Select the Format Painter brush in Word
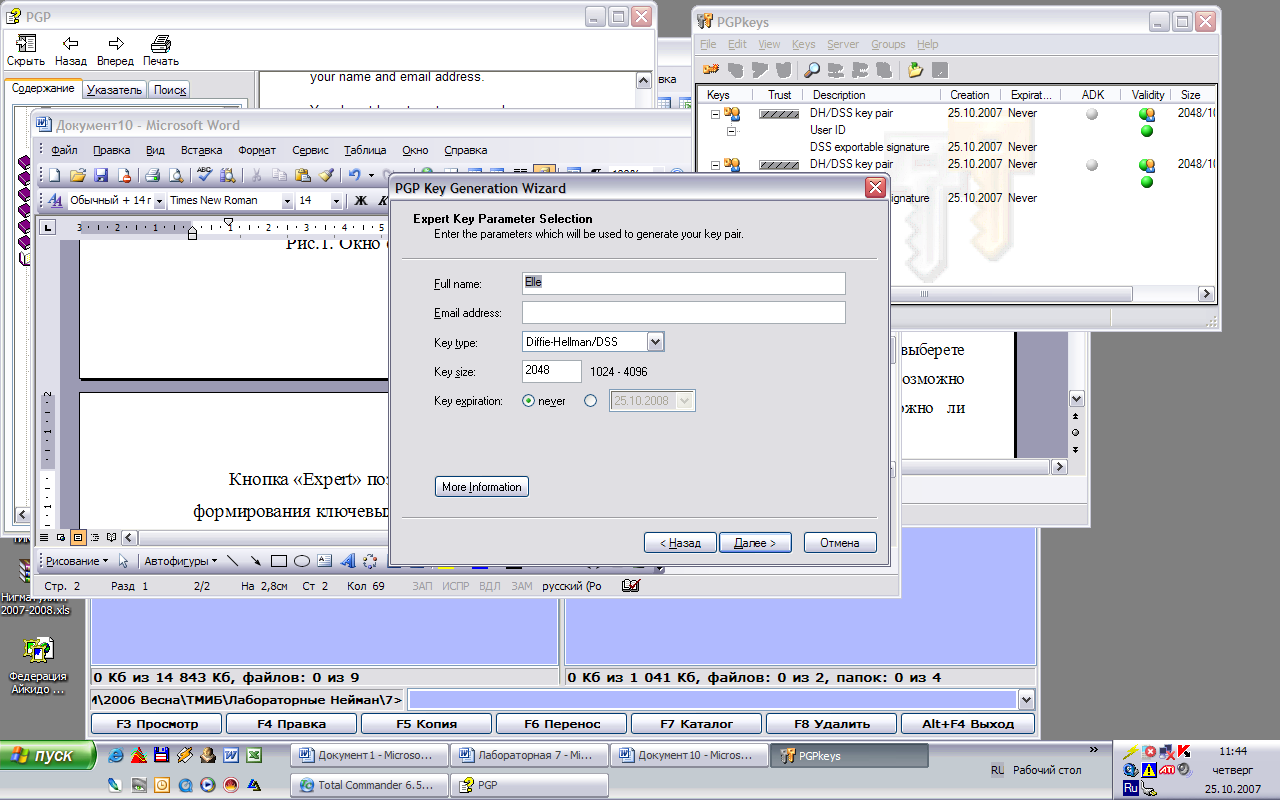Image resolution: width=1280 pixels, height=800 pixels. coord(326,176)
